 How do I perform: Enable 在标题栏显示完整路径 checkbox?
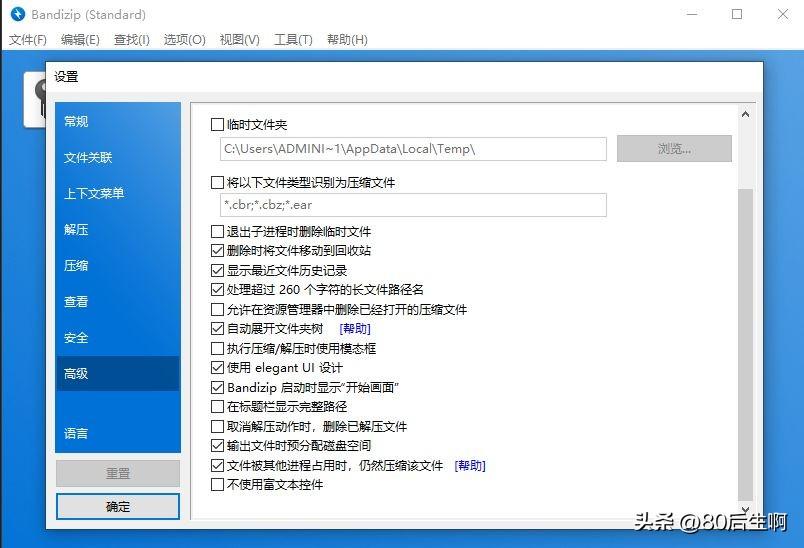point(217,407)
